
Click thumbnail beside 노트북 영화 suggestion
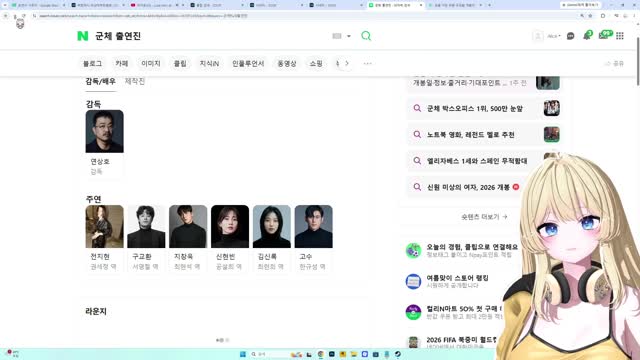[x=552, y=134]
